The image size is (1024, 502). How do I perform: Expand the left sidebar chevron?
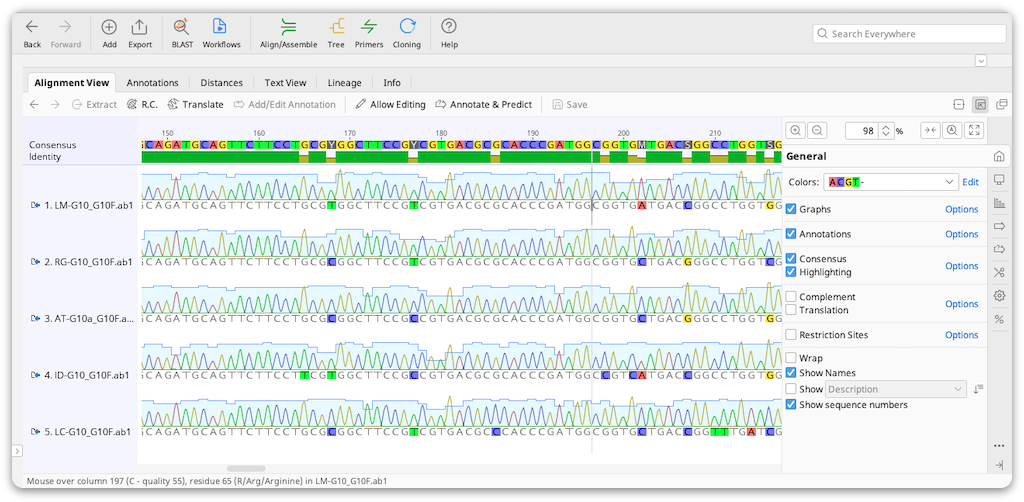[x=17, y=451]
